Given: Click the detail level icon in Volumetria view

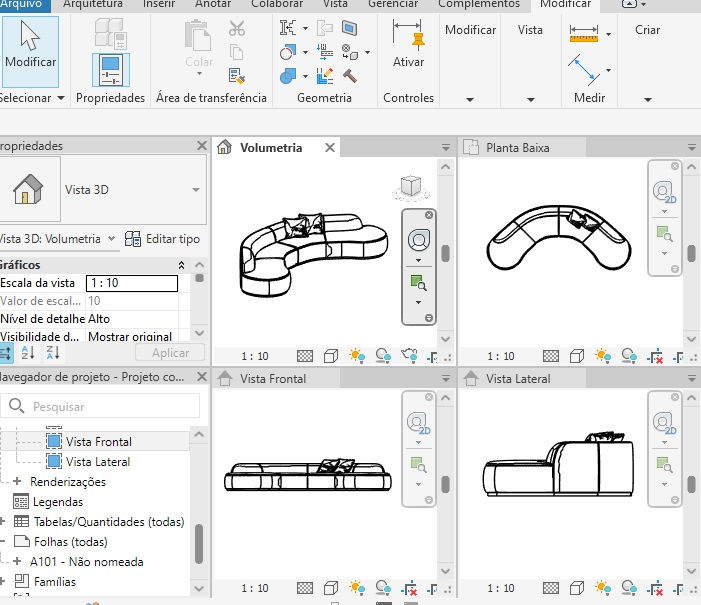Looking at the screenshot, I should [x=305, y=356].
